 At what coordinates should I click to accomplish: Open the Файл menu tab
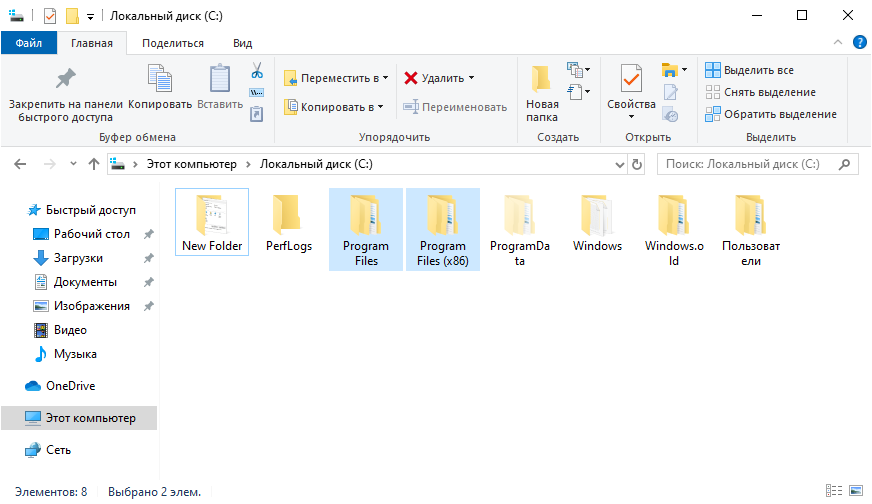coord(29,43)
